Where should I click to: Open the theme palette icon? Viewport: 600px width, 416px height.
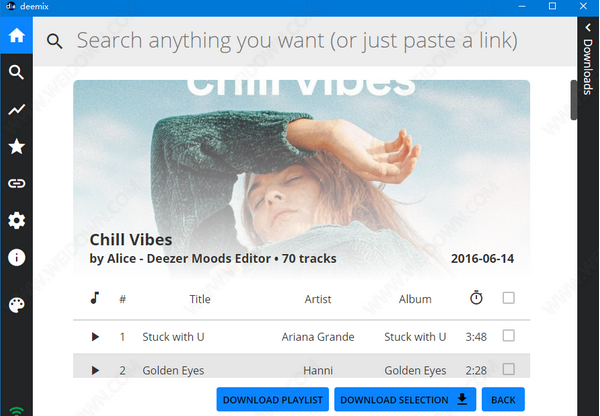click(16, 305)
